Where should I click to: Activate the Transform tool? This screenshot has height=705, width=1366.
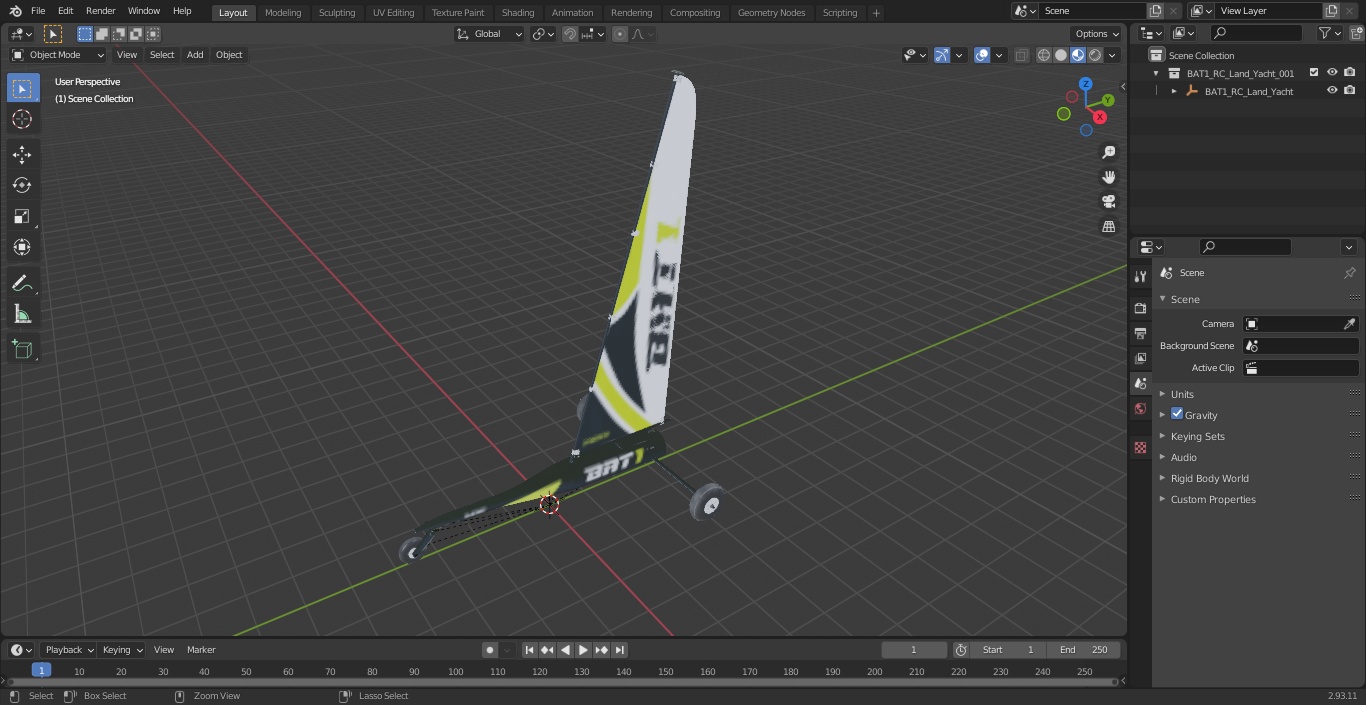[22, 247]
